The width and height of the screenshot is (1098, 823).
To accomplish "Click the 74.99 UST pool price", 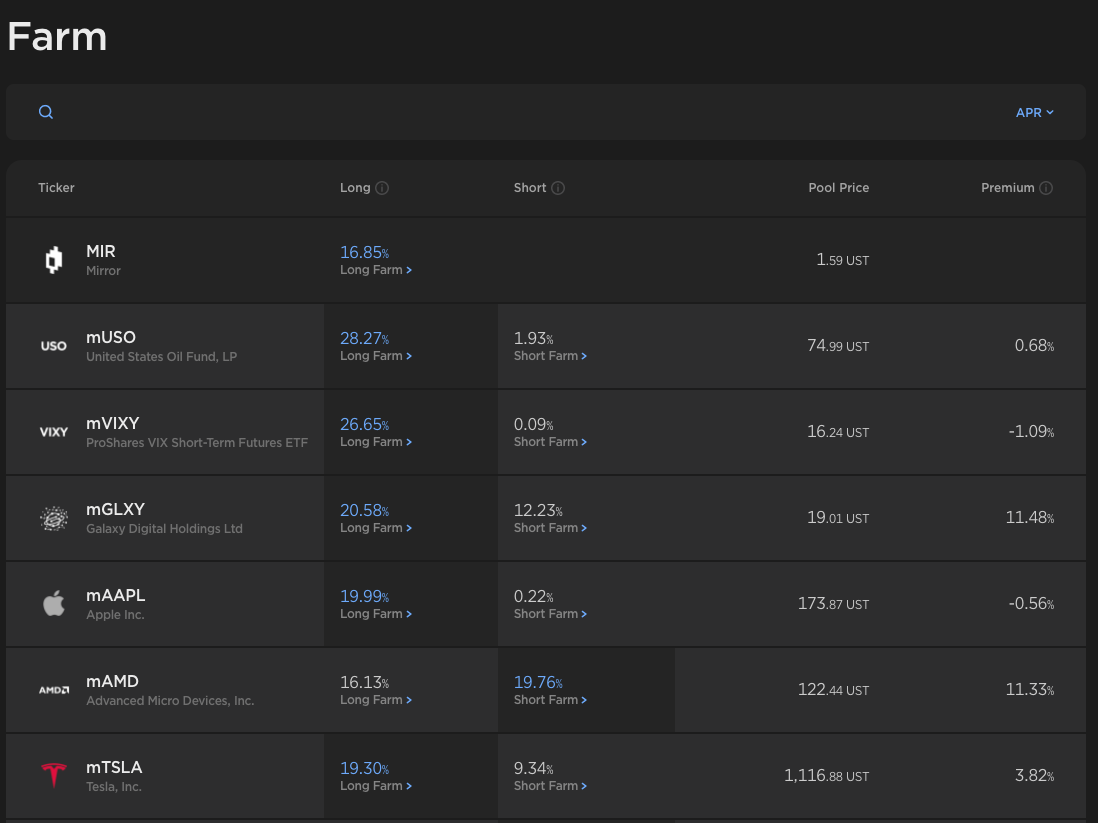I will click(838, 345).
